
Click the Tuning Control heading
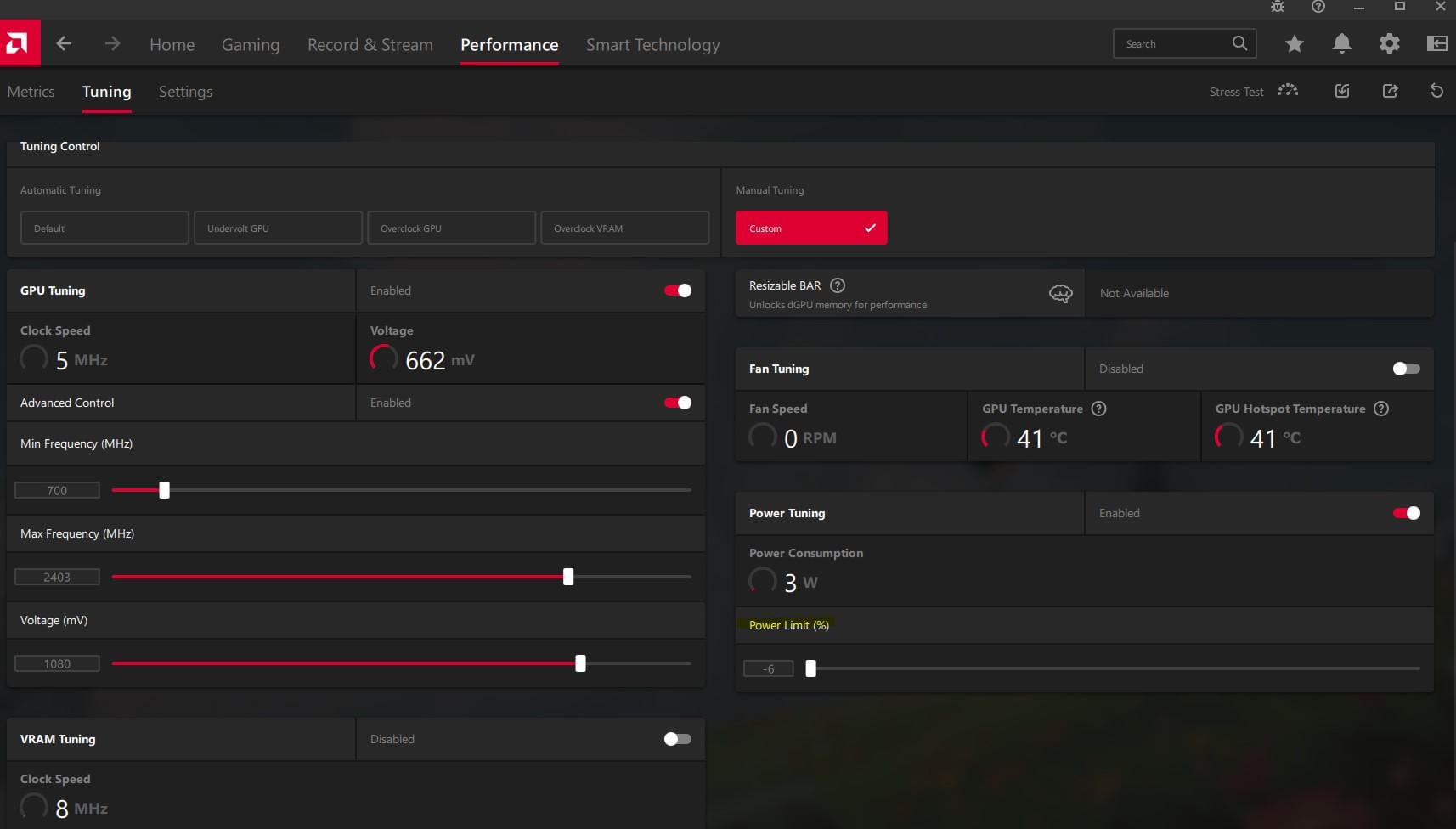point(60,146)
